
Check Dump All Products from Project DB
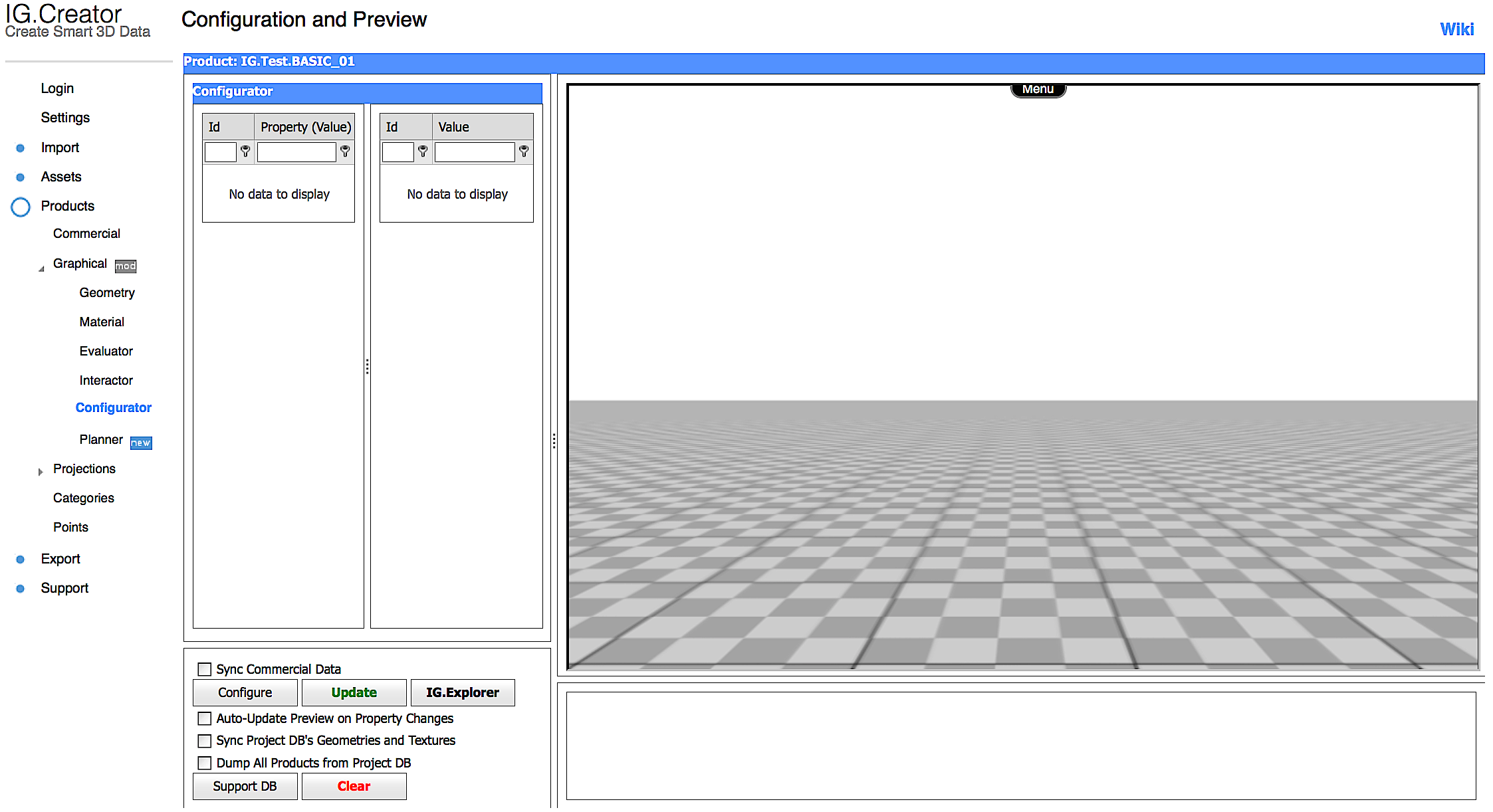(x=205, y=763)
